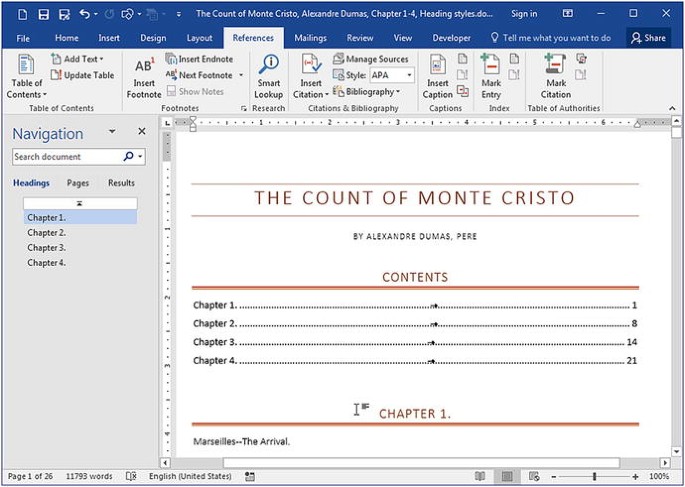Screen dimensions: 685x487
Task: Click Manage Sources button
Action: [x=371, y=59]
